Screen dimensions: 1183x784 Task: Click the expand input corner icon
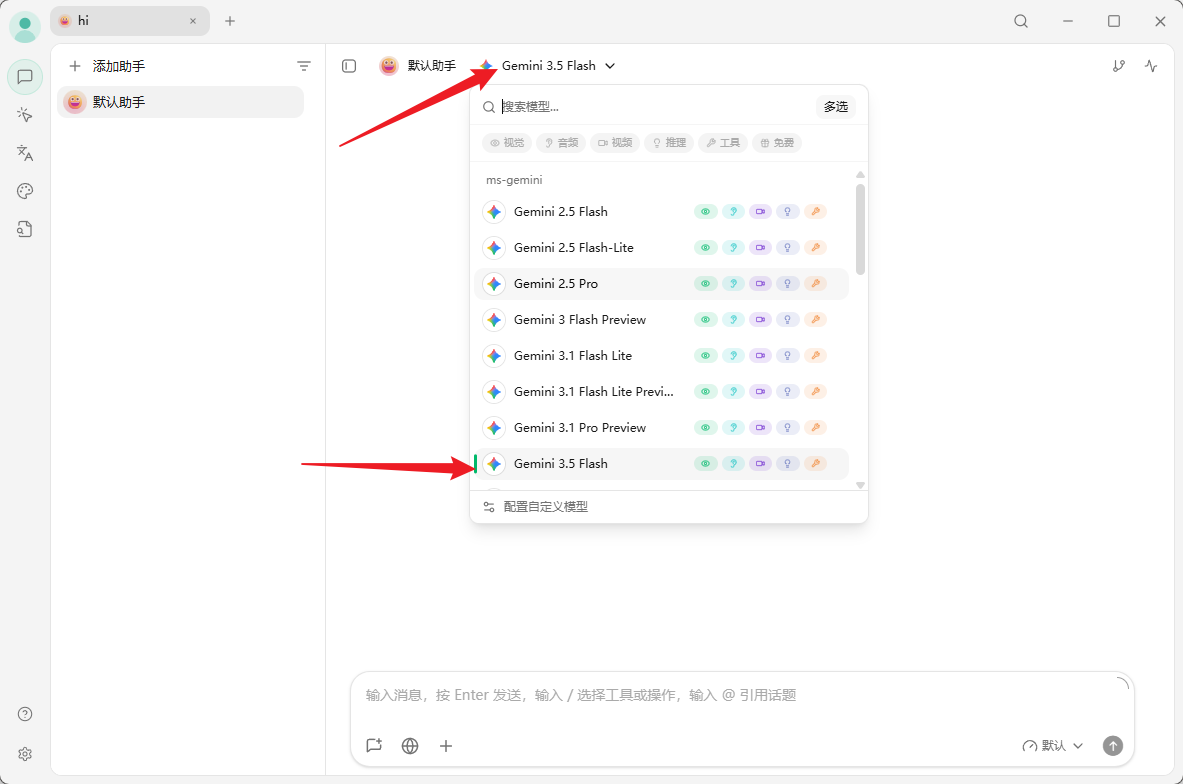(1123, 684)
